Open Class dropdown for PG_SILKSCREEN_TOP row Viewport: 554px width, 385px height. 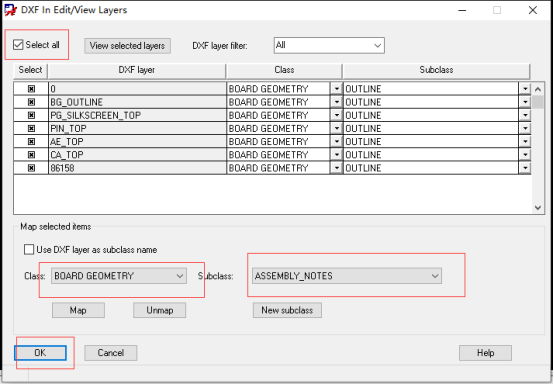(x=336, y=115)
